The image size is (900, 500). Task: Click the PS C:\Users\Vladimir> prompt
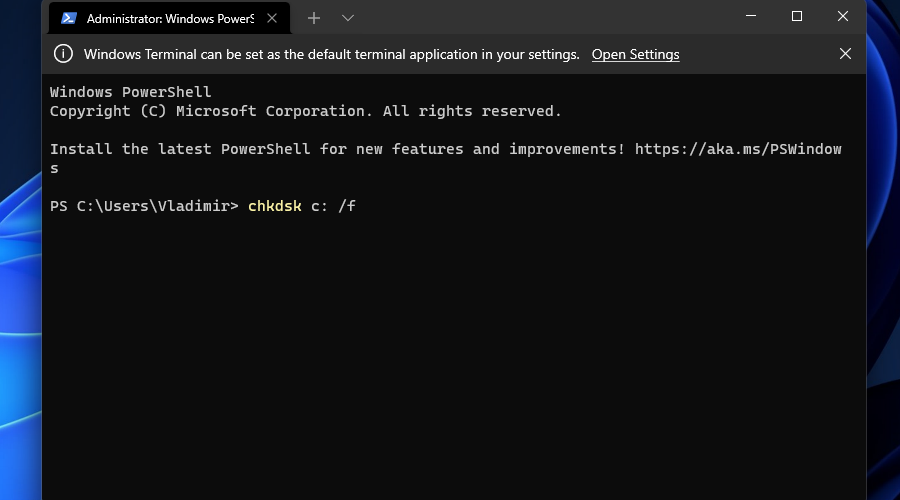coord(143,206)
